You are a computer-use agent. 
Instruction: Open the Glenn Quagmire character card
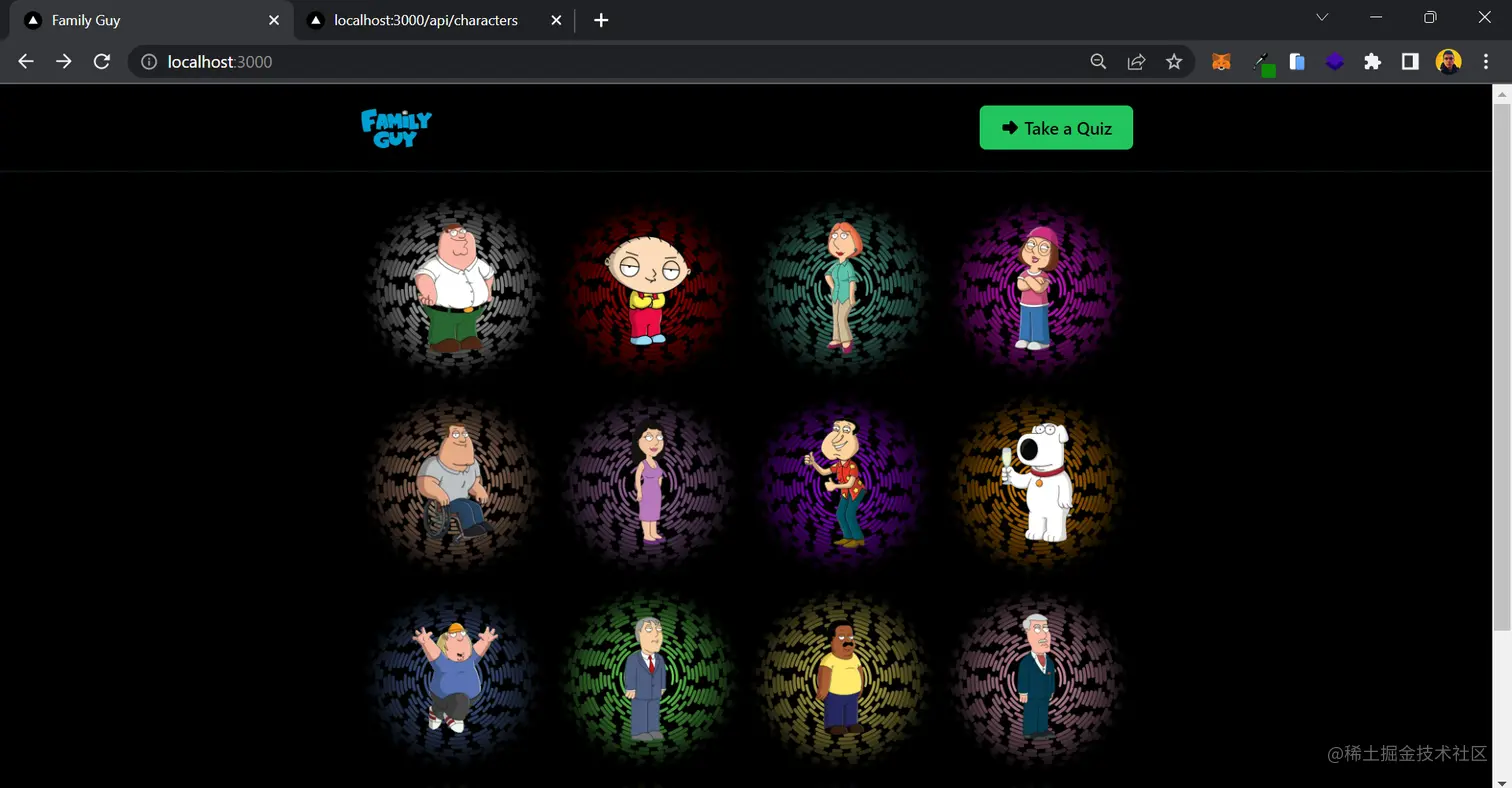point(842,483)
